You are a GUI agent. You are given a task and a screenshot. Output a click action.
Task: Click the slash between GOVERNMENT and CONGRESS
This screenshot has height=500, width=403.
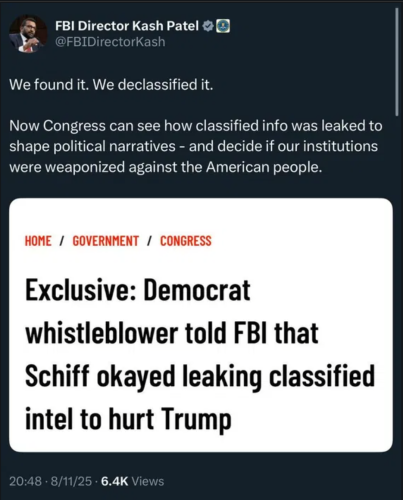[150, 241]
